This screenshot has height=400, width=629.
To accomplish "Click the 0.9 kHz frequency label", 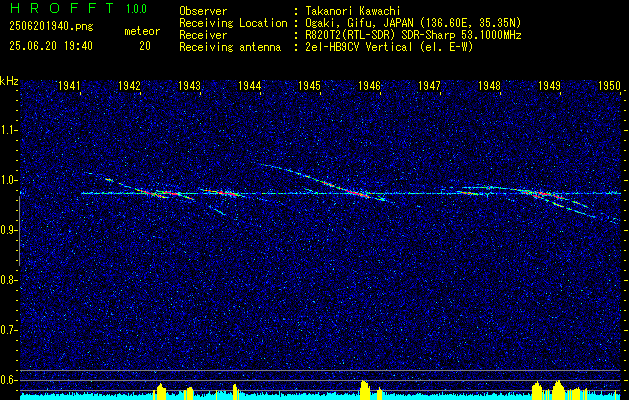I will point(9,230).
